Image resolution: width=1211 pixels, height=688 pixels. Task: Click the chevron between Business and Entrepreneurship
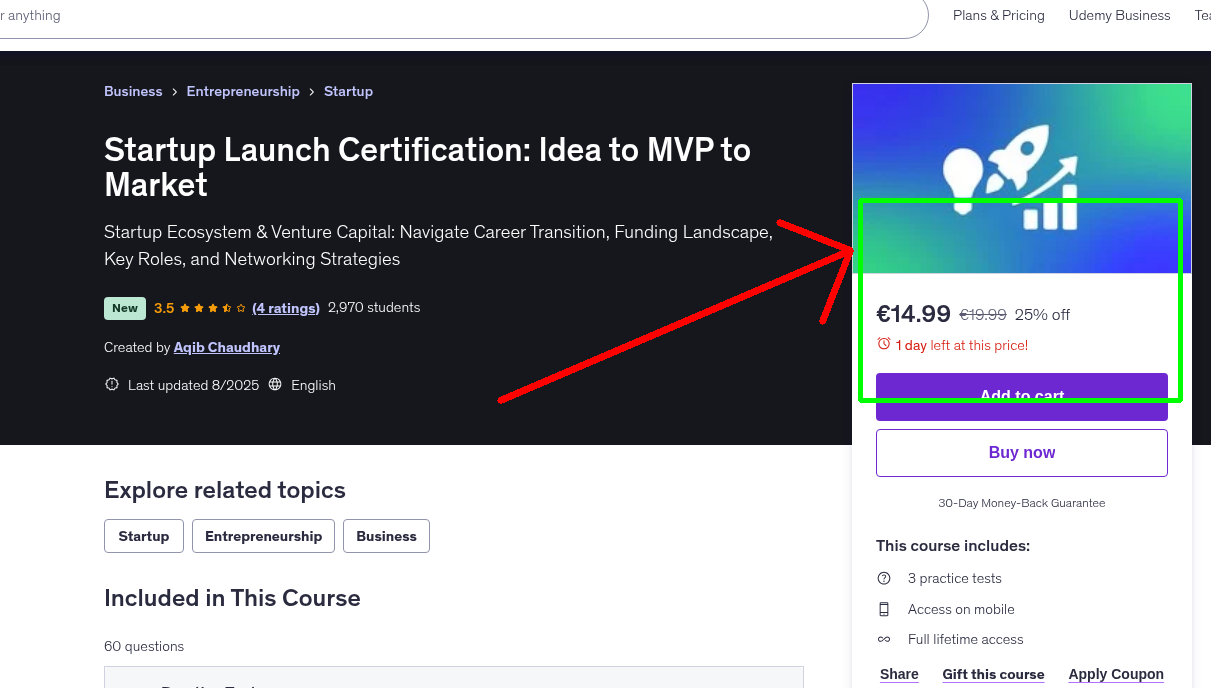tap(174, 91)
